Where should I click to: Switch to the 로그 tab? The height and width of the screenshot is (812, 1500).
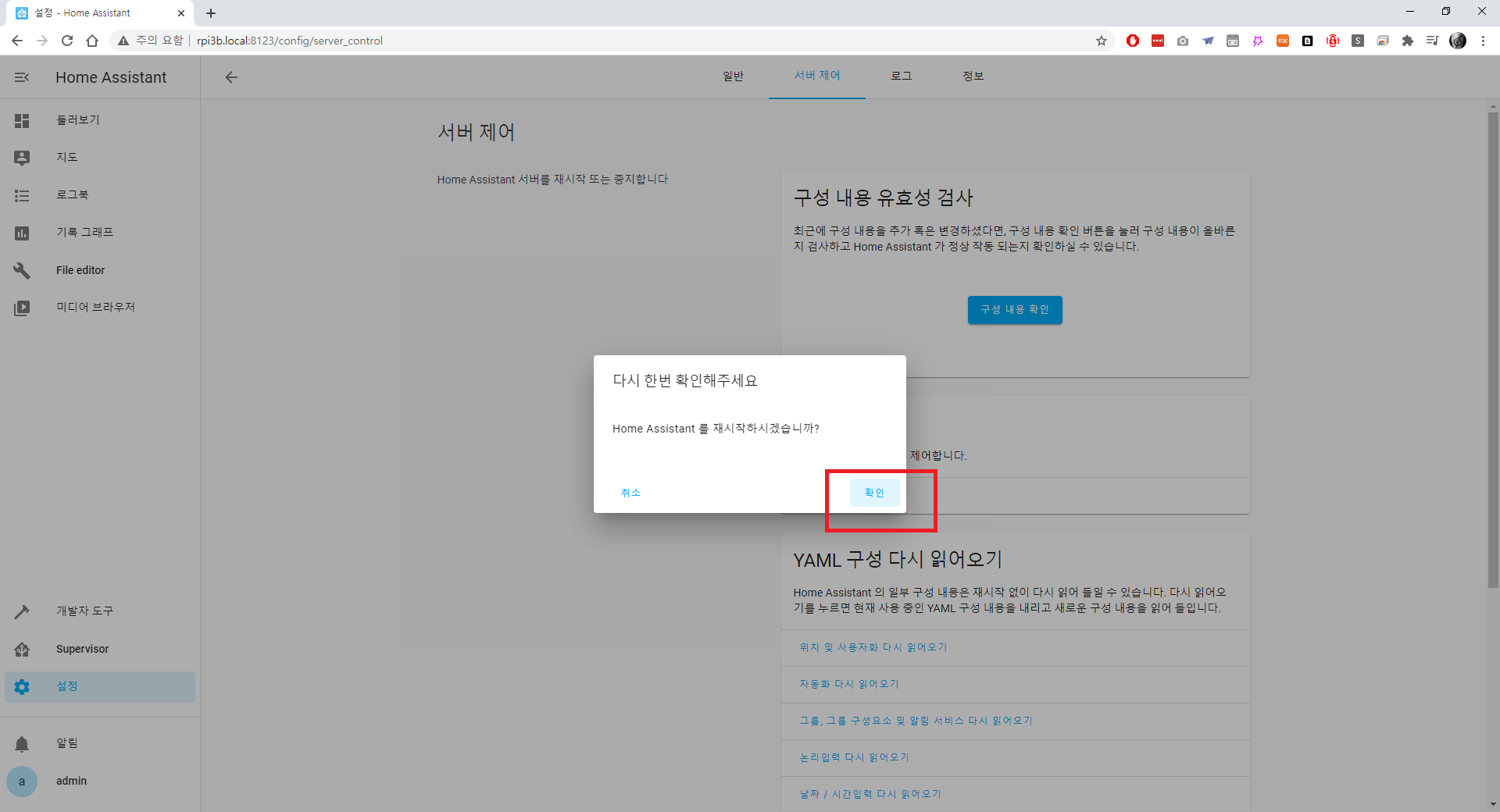click(x=902, y=76)
